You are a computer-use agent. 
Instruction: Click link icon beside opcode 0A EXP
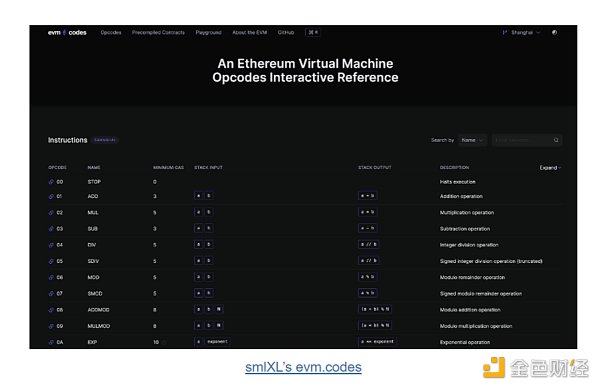click(x=51, y=343)
